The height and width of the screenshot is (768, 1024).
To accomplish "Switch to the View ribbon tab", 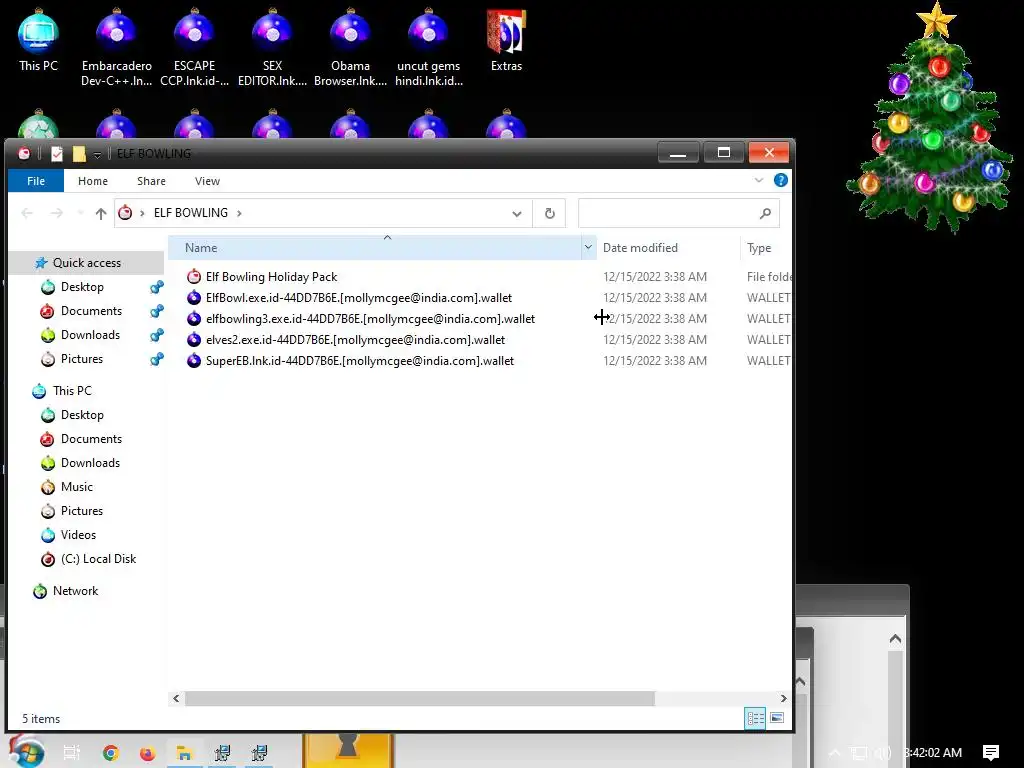I will coord(207,181).
